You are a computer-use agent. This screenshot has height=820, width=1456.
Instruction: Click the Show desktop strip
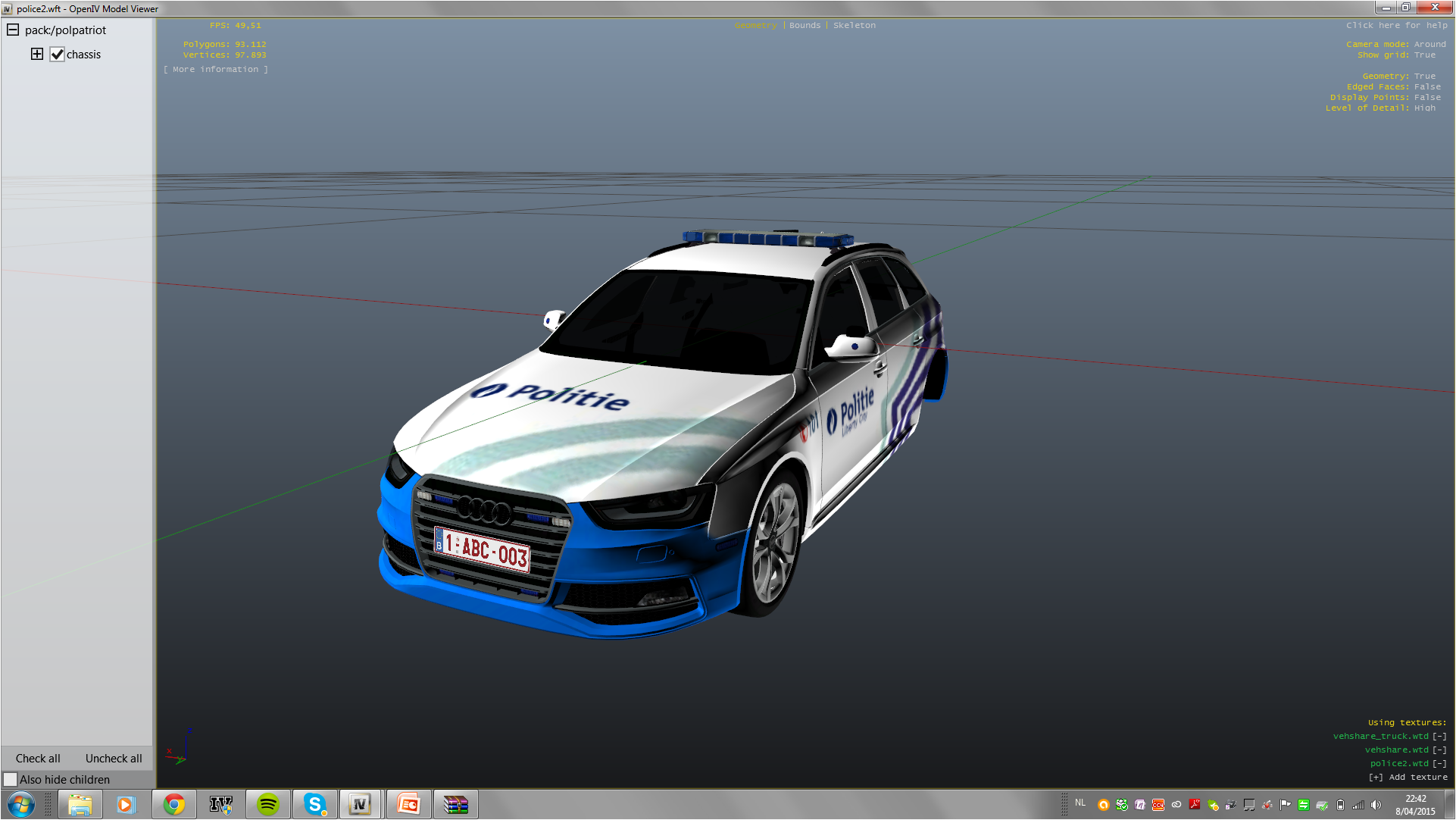click(x=1449, y=804)
